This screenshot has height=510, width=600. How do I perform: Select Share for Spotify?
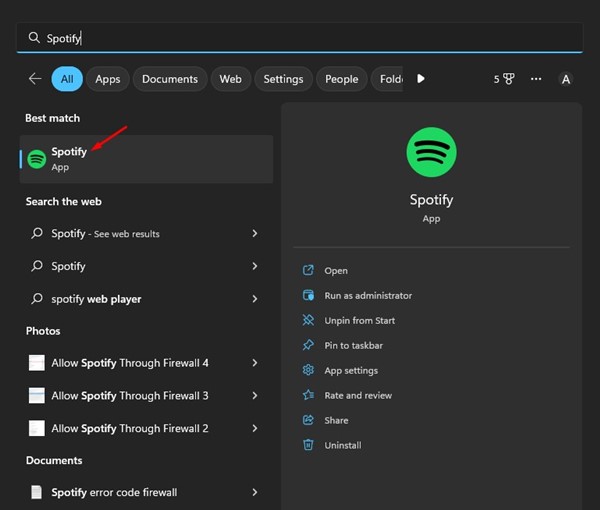pos(336,420)
